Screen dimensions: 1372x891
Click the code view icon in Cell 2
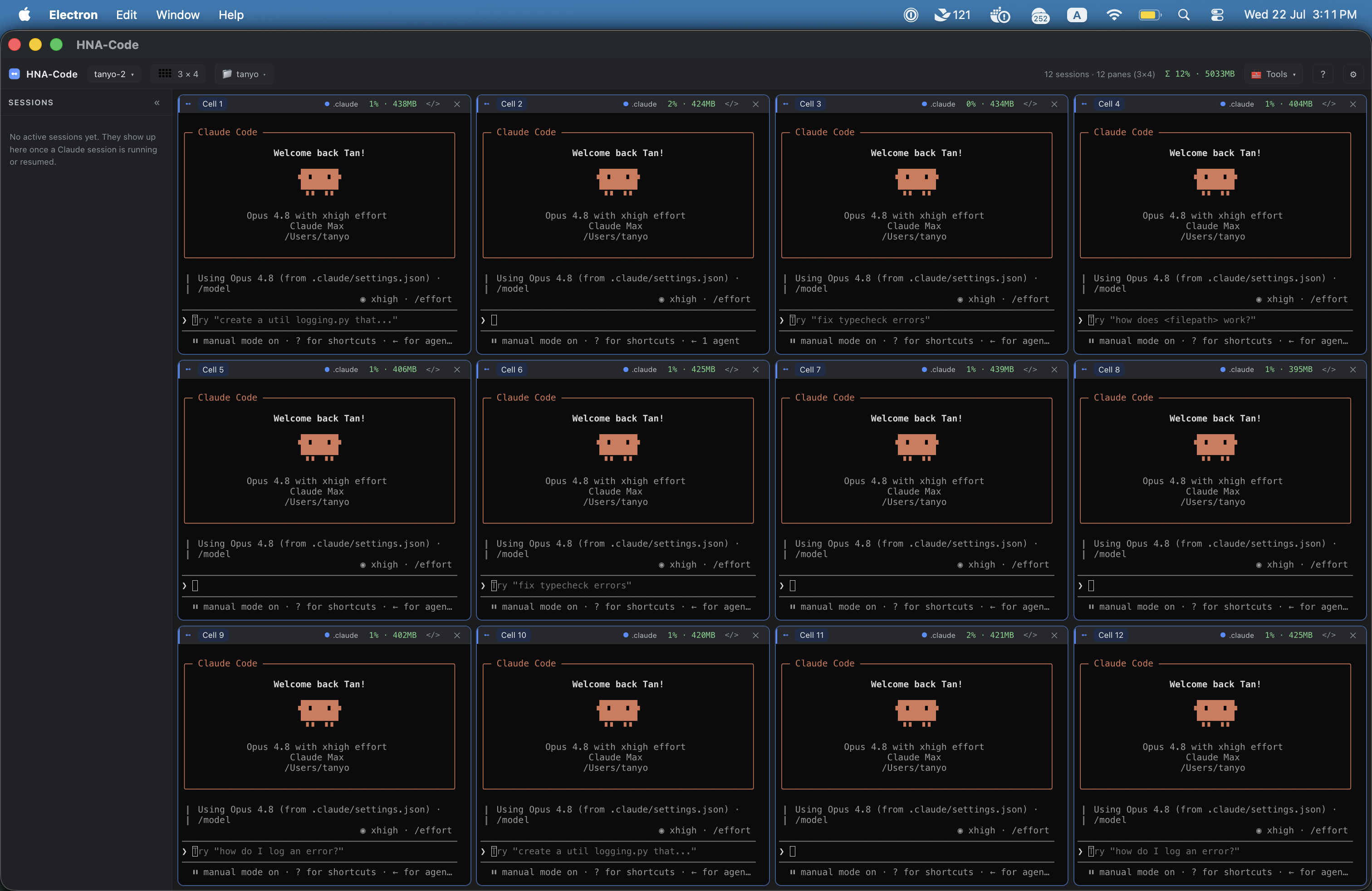tap(731, 104)
